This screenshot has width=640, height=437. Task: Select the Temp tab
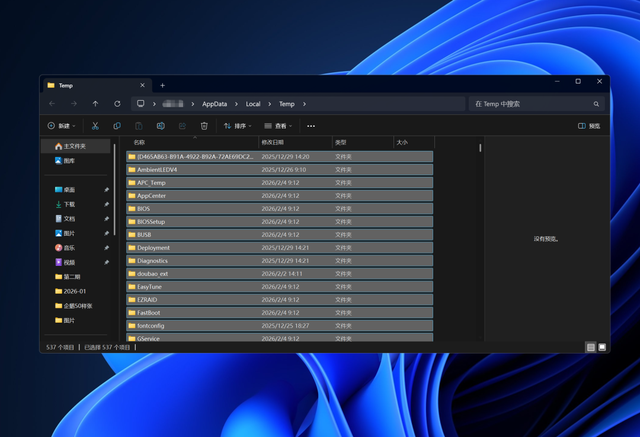(x=97, y=85)
